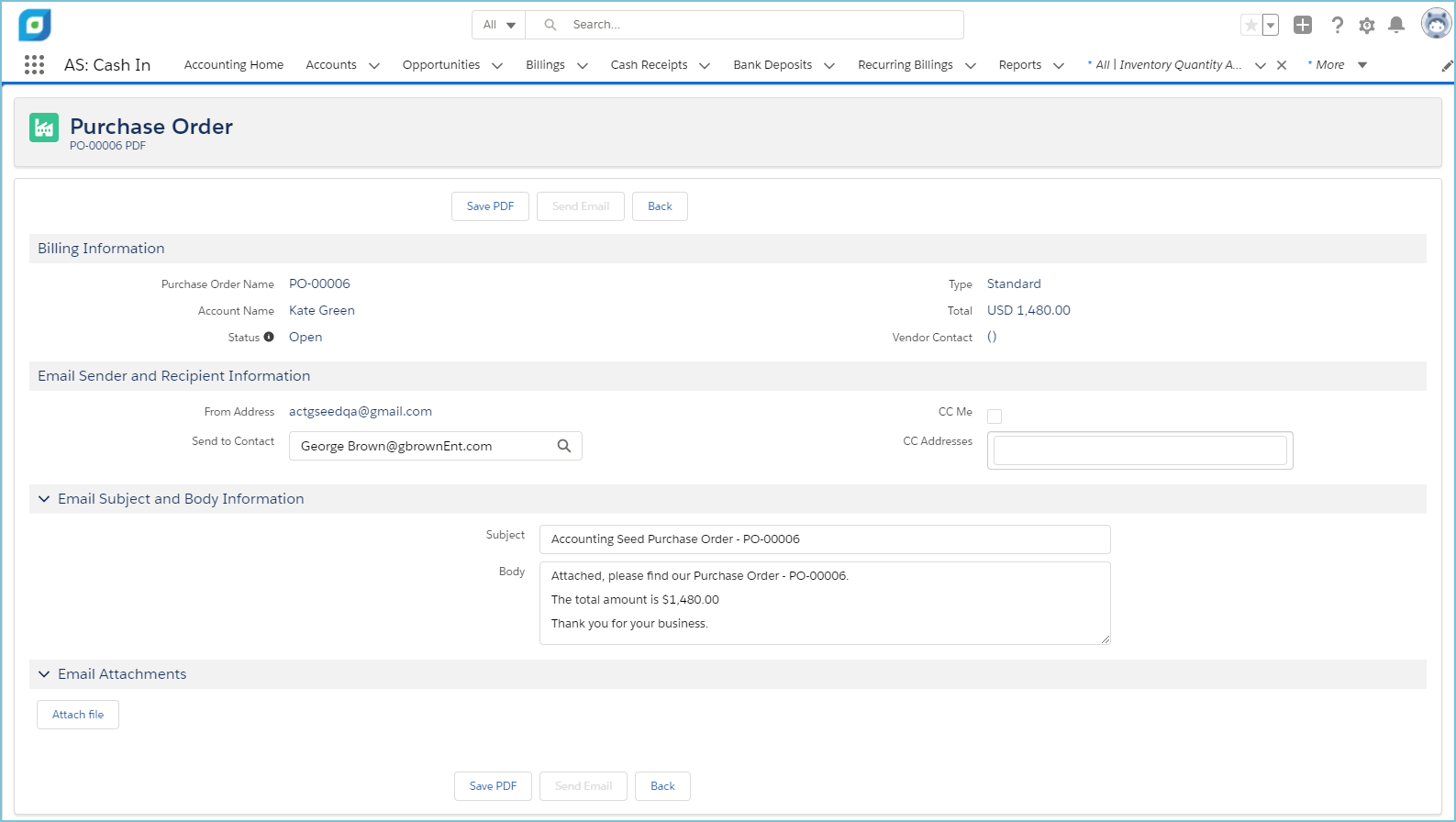Open the More navigation menu
The width and height of the screenshot is (1456, 822).
tap(1337, 65)
